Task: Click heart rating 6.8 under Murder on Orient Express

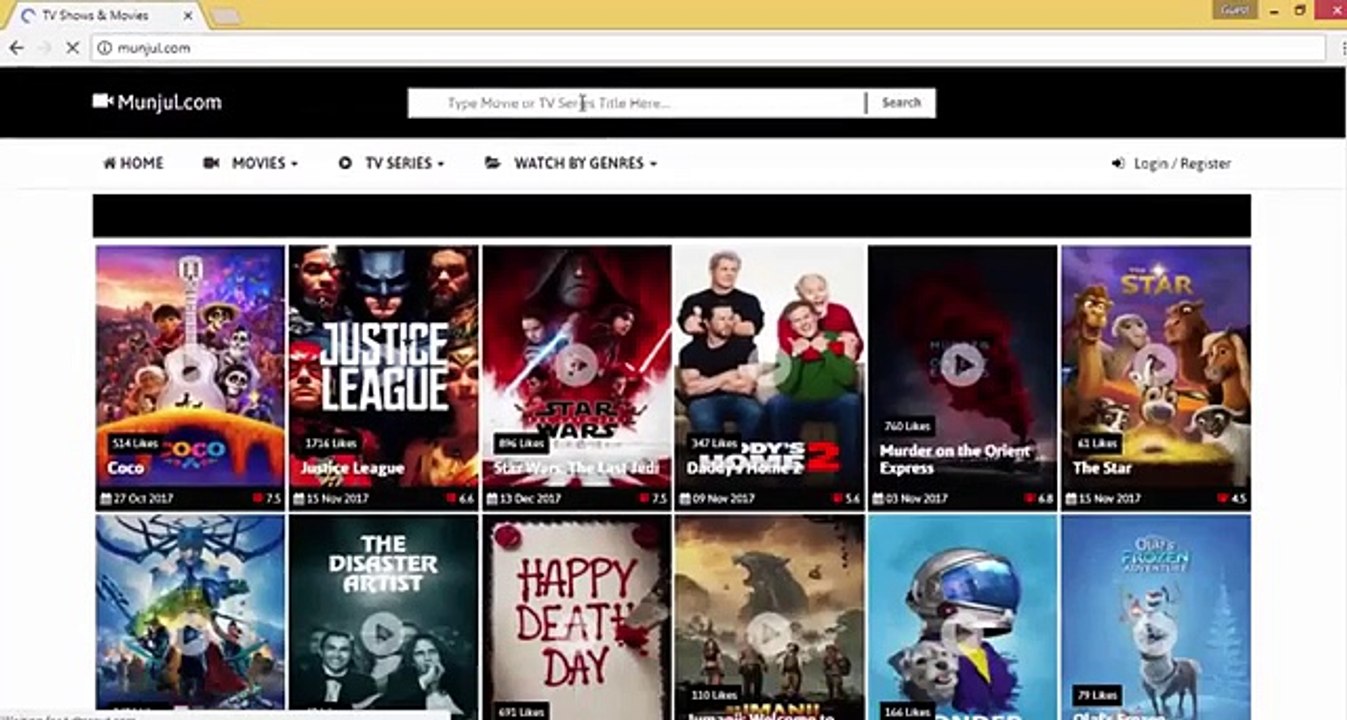Action: tap(1038, 498)
